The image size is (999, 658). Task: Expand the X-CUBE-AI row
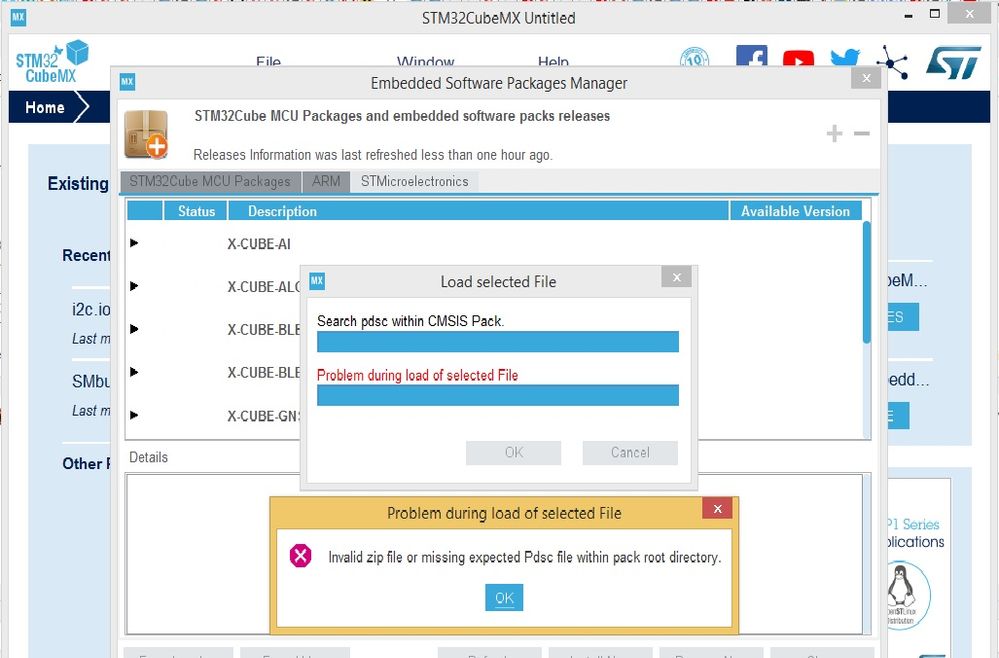pyautogui.click(x=134, y=243)
